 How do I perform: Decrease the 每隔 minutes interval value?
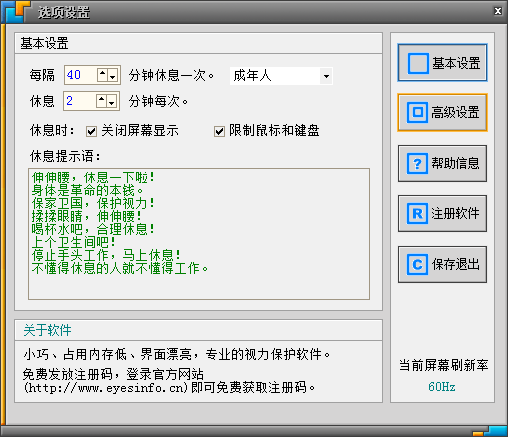point(113,75)
